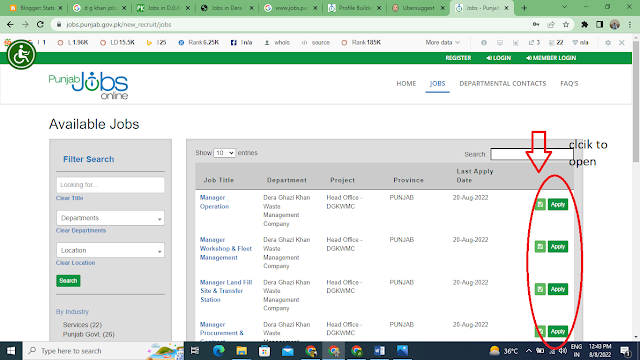Click the Windows taskbar search box
Viewport: 640px width, 360px height.
pyautogui.click(x=104, y=351)
